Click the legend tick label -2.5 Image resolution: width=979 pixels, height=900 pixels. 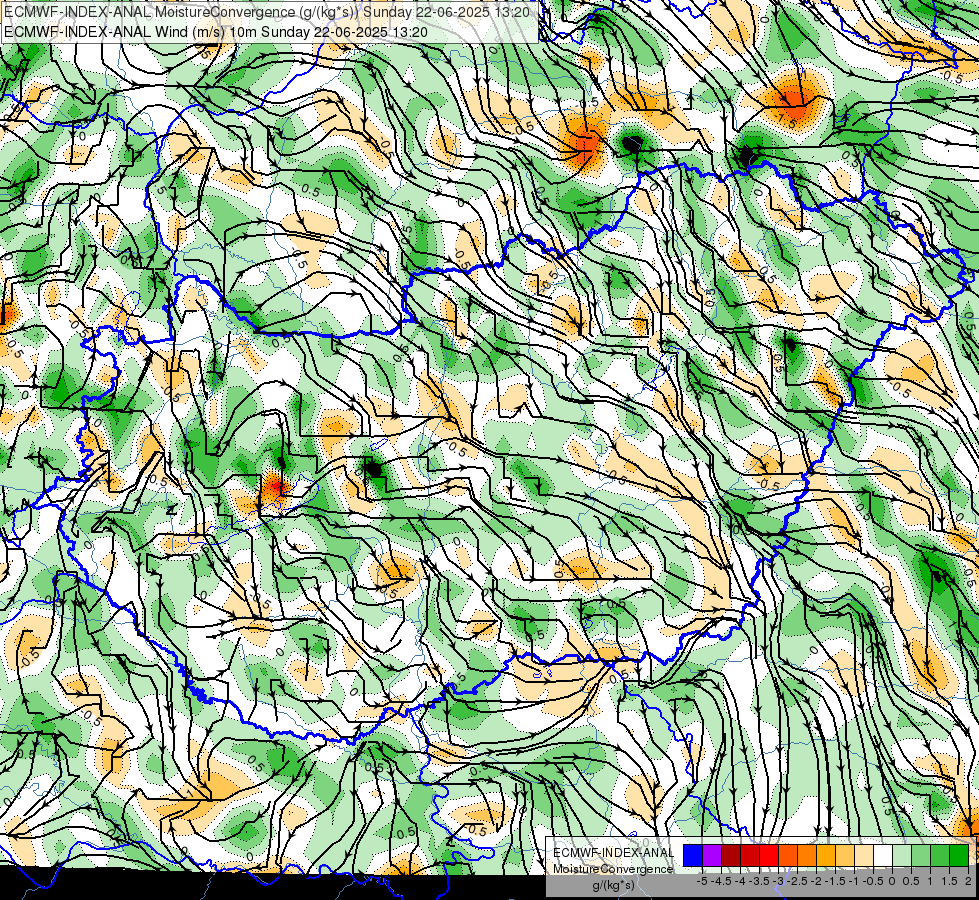tap(798, 881)
